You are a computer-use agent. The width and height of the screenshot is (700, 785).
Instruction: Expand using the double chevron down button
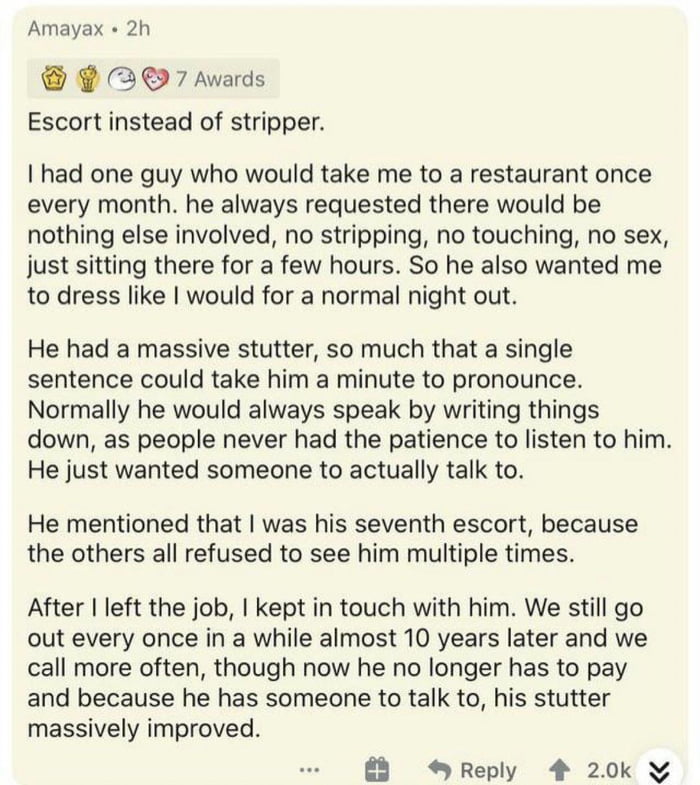pos(659,768)
